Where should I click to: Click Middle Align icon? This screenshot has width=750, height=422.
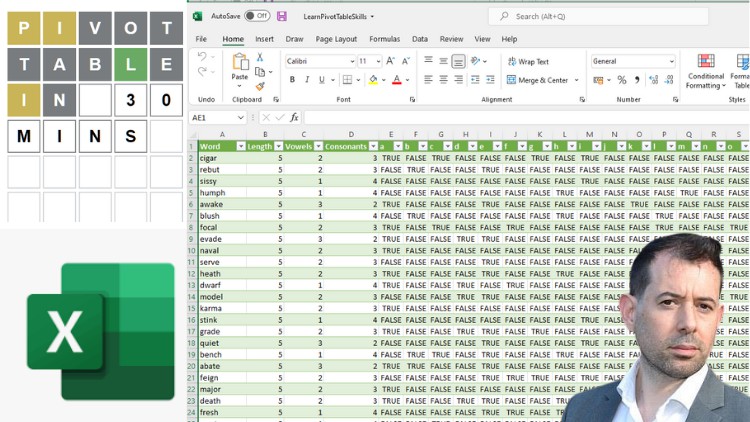(x=443, y=61)
